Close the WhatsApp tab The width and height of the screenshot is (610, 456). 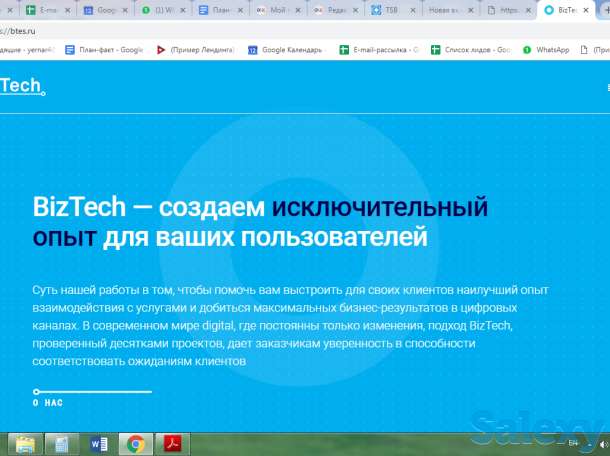coord(183,11)
